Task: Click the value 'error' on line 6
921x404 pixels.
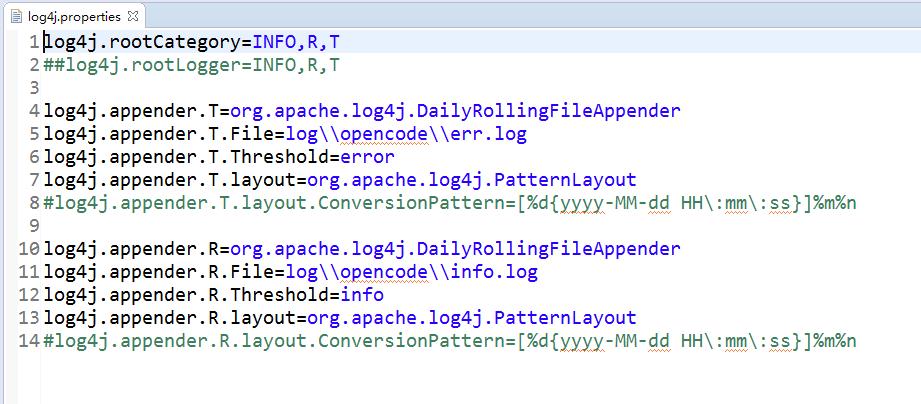Action: (367, 157)
